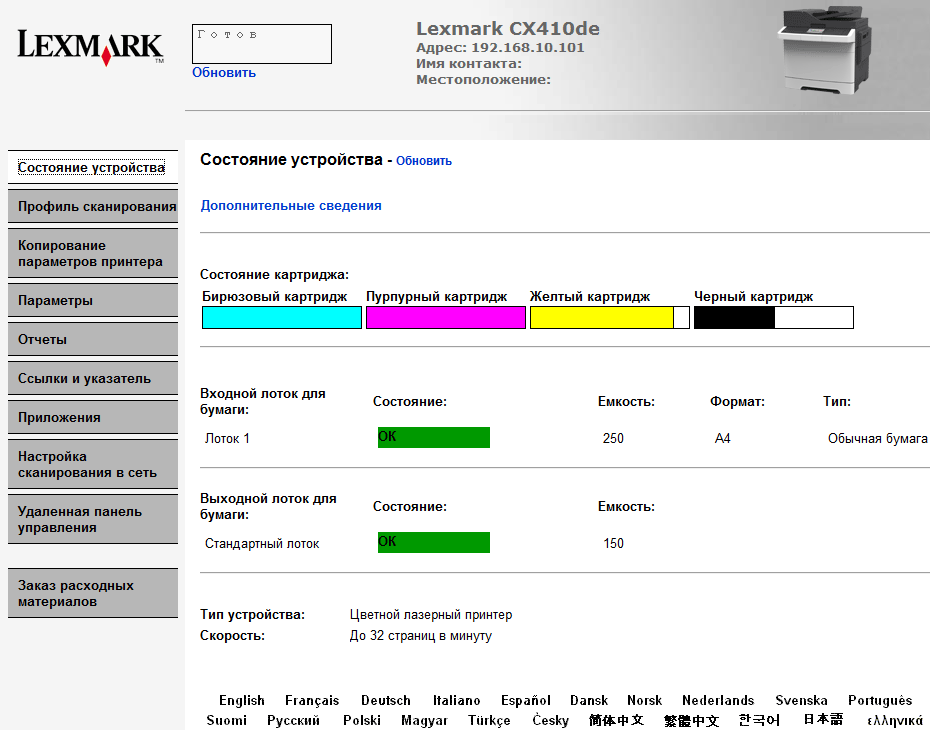Open Копирование параметров принтера

coord(93,253)
